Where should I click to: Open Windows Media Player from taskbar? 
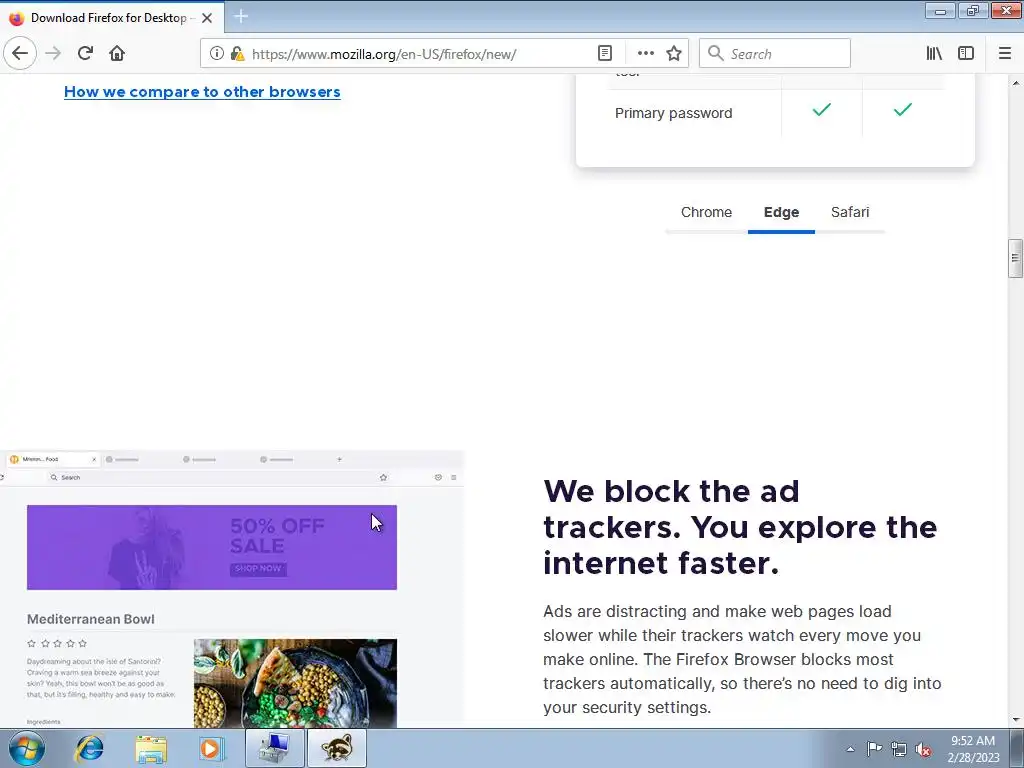212,748
